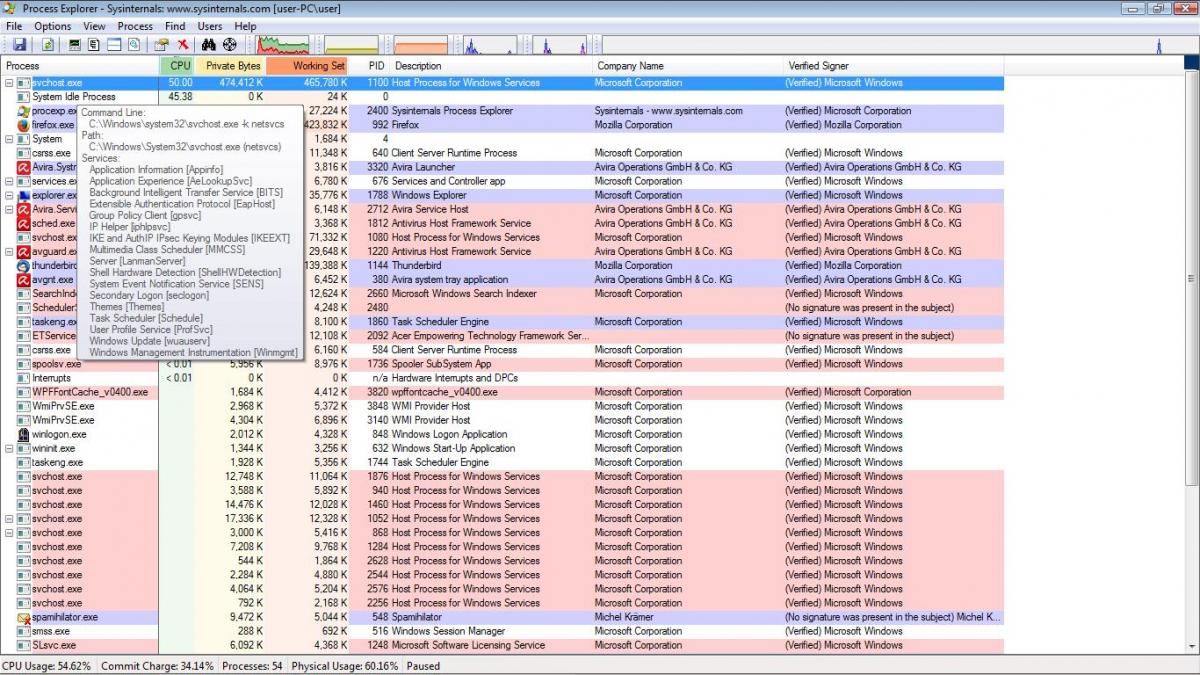Image resolution: width=1200 pixels, height=675 pixels.
Task: Sort by the PID column header
Action: tap(370, 66)
